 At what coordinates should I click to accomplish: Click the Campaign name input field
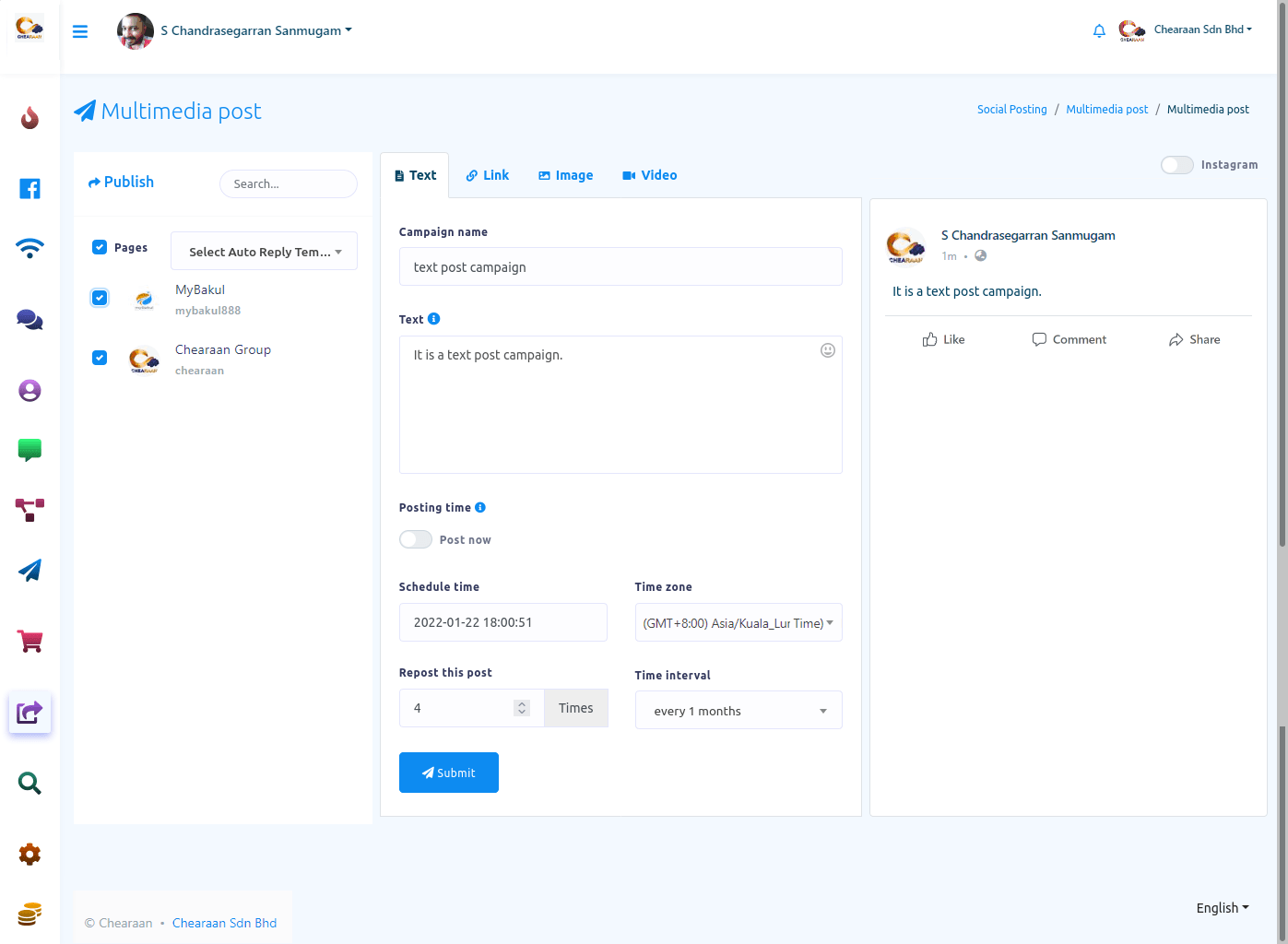pos(620,267)
